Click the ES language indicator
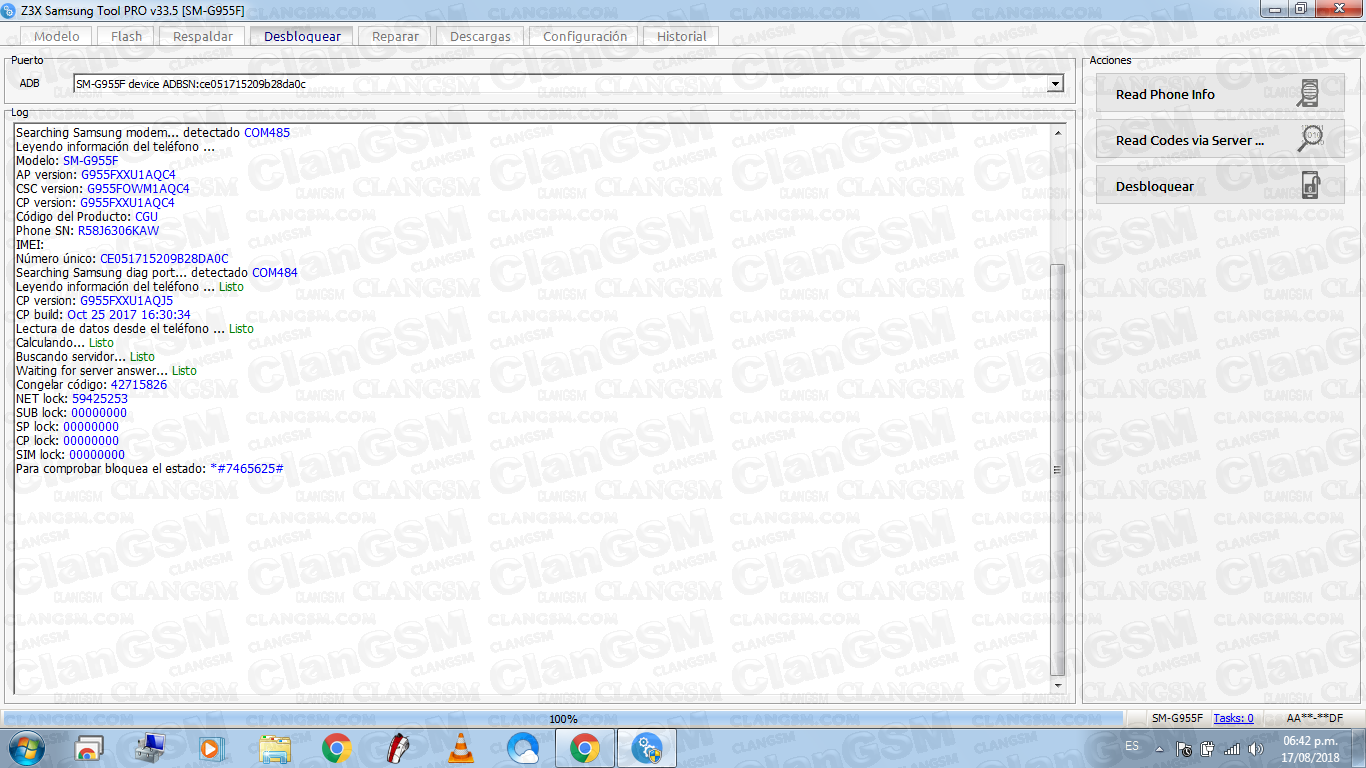 click(x=1132, y=746)
